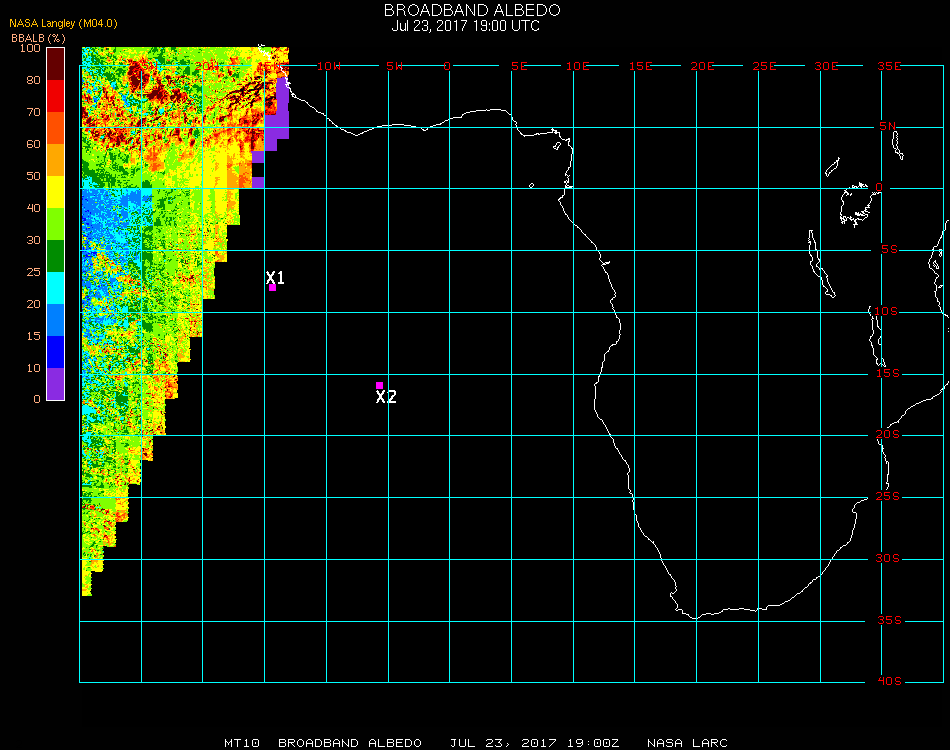
Task: Click the '20E' longitude label
Action: point(702,66)
